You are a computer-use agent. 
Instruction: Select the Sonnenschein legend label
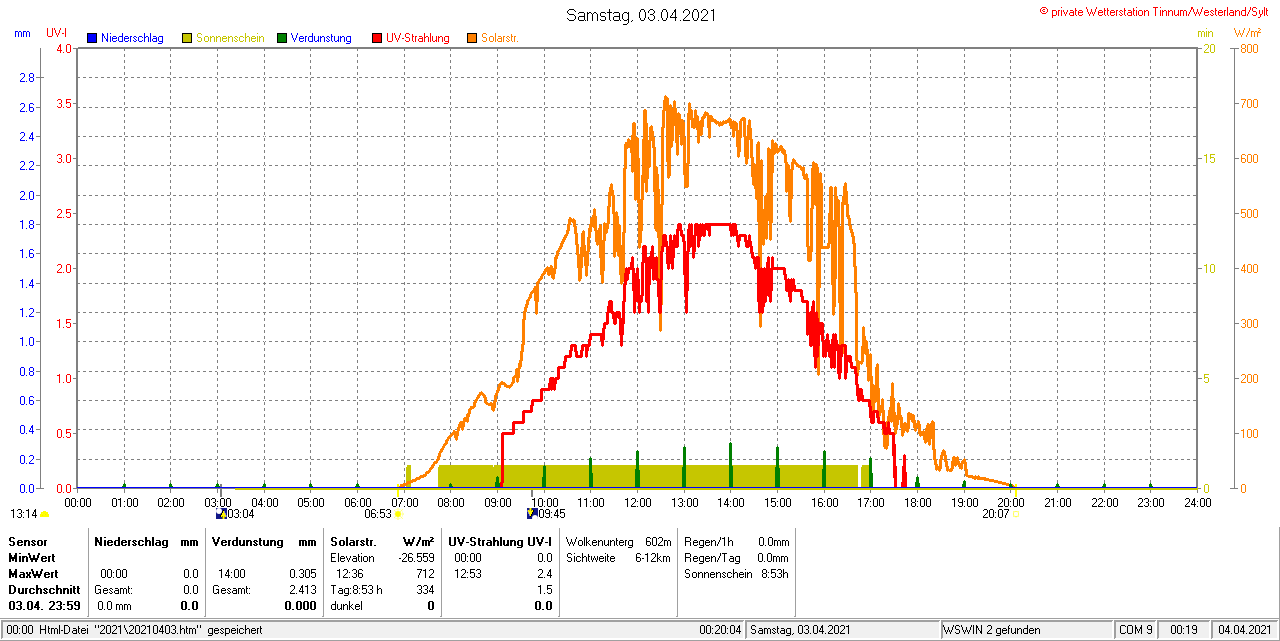[x=230, y=38]
